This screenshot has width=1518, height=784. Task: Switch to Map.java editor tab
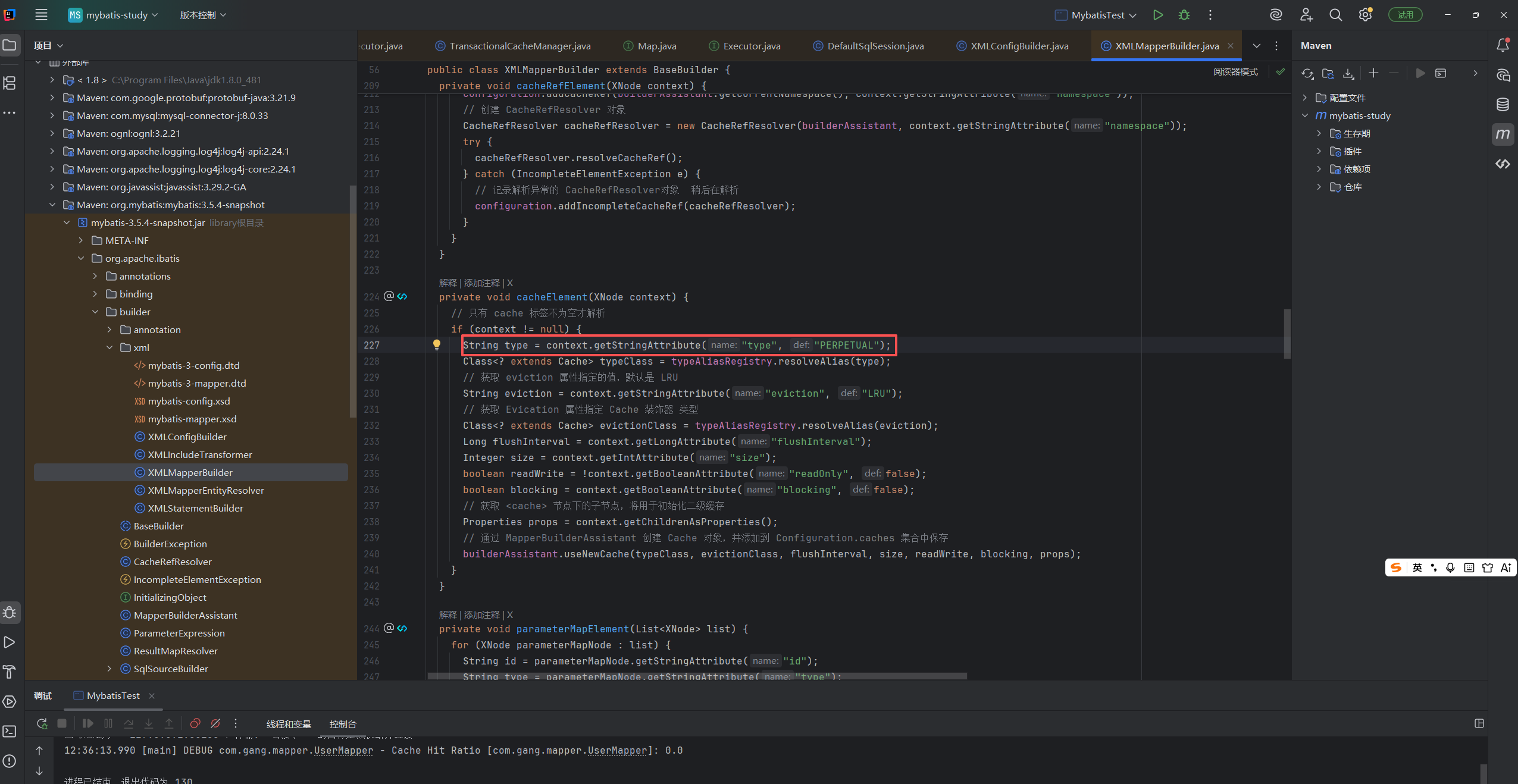649,46
